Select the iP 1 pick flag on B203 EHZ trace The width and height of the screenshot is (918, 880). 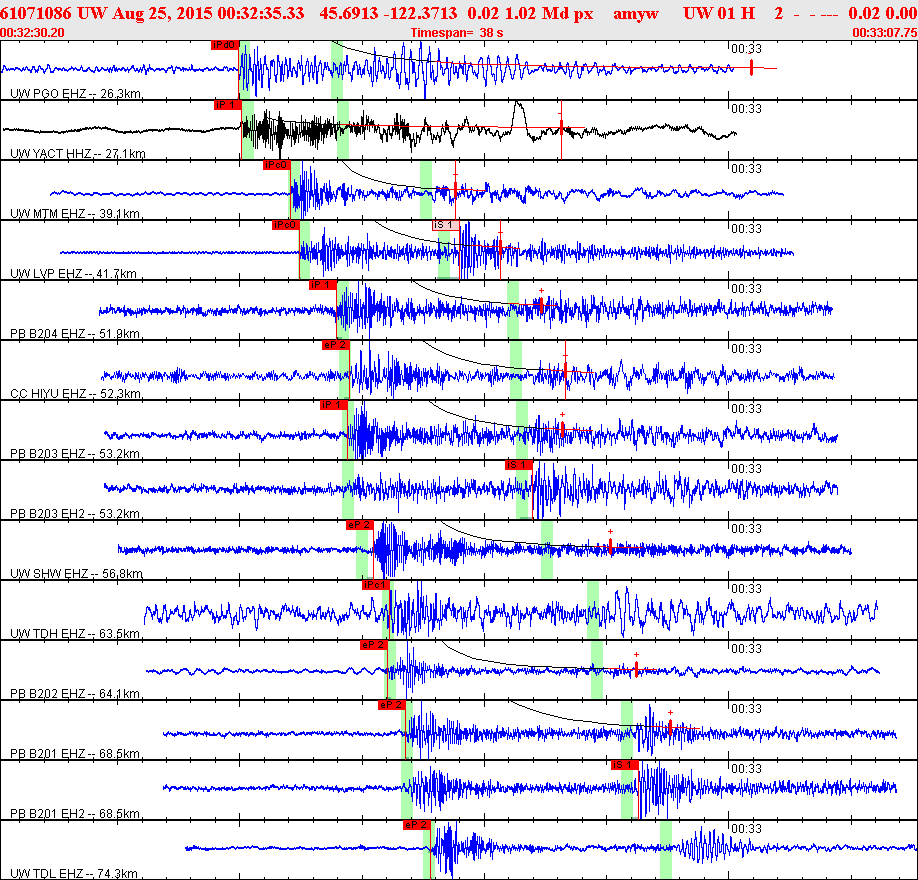point(334,405)
